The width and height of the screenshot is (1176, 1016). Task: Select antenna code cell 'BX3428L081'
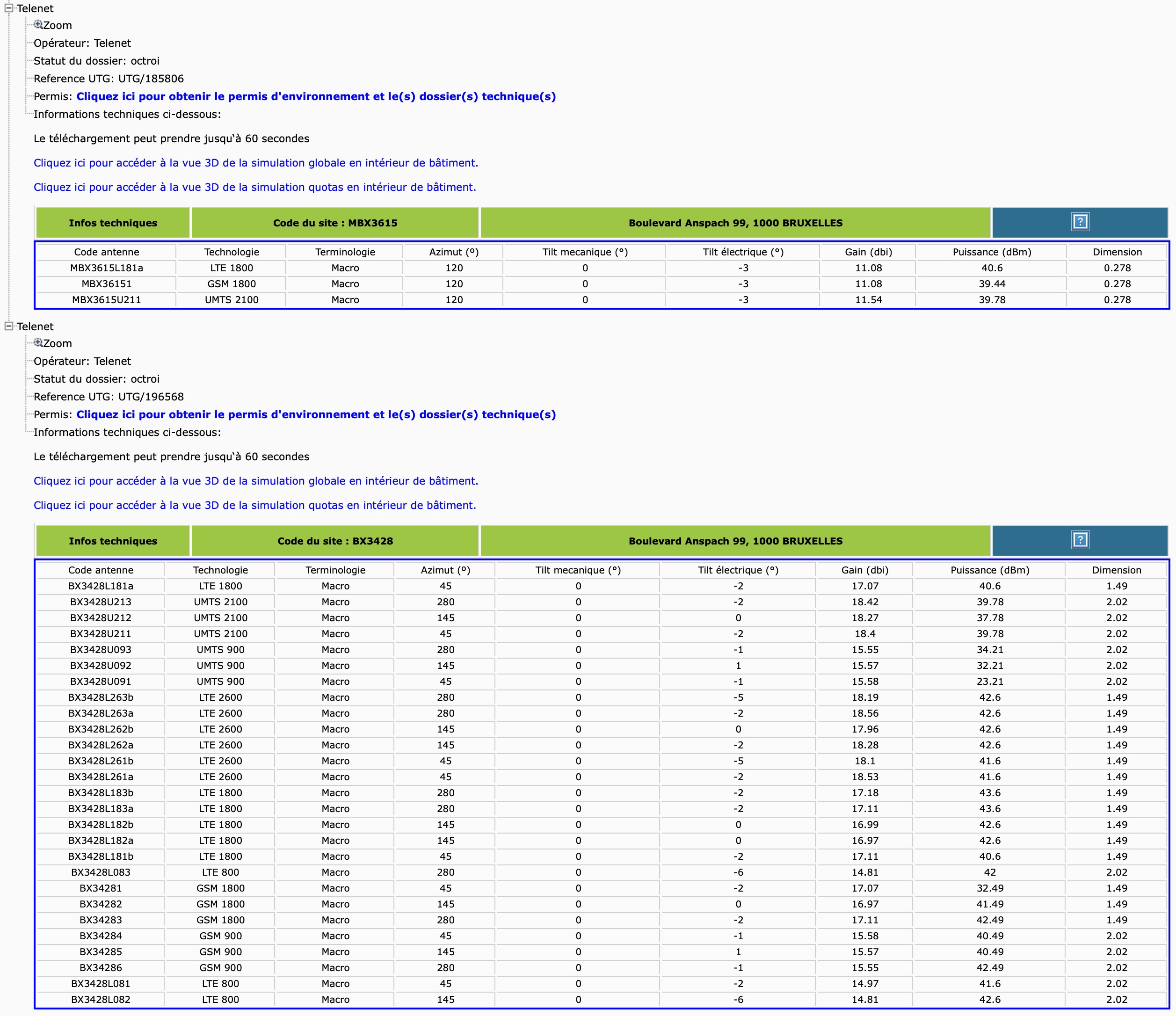point(101,983)
